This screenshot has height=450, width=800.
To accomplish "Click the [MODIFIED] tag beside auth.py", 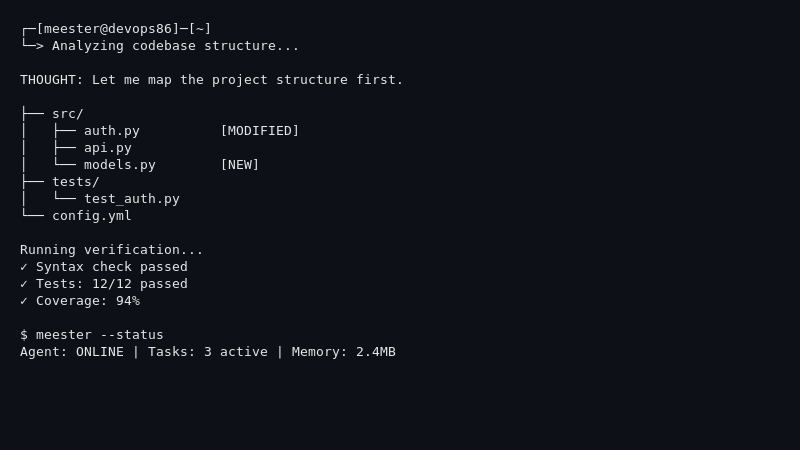I will point(260,131).
